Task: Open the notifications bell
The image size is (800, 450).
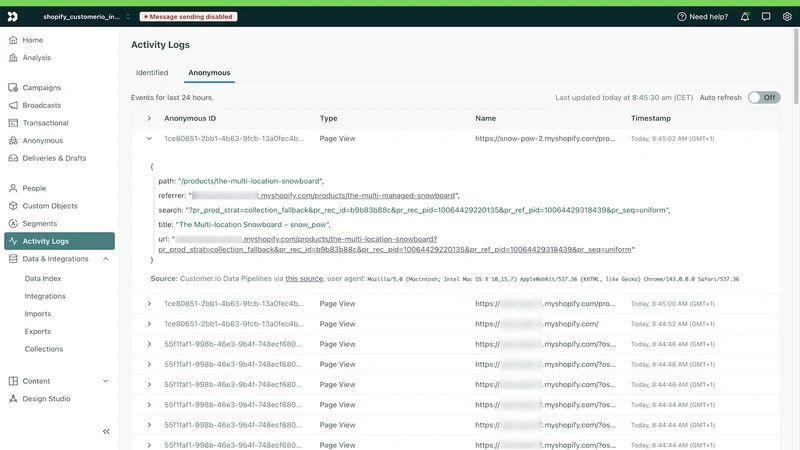Action: [x=745, y=16]
